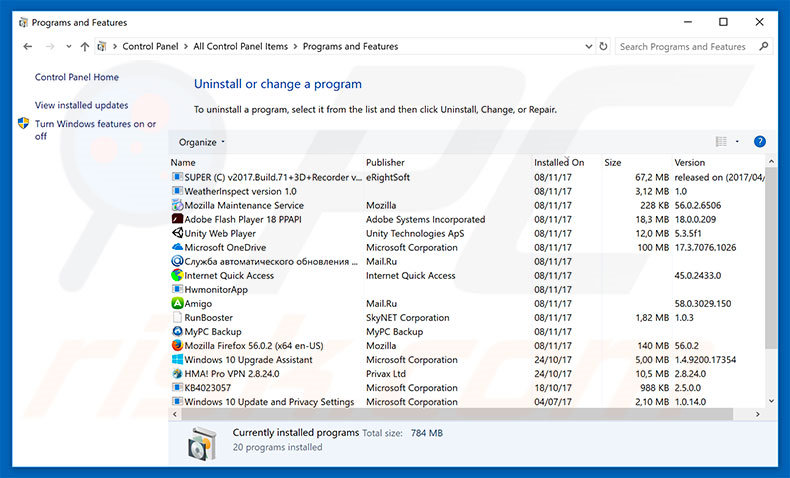Sort programs by Installed On column

coord(558,162)
